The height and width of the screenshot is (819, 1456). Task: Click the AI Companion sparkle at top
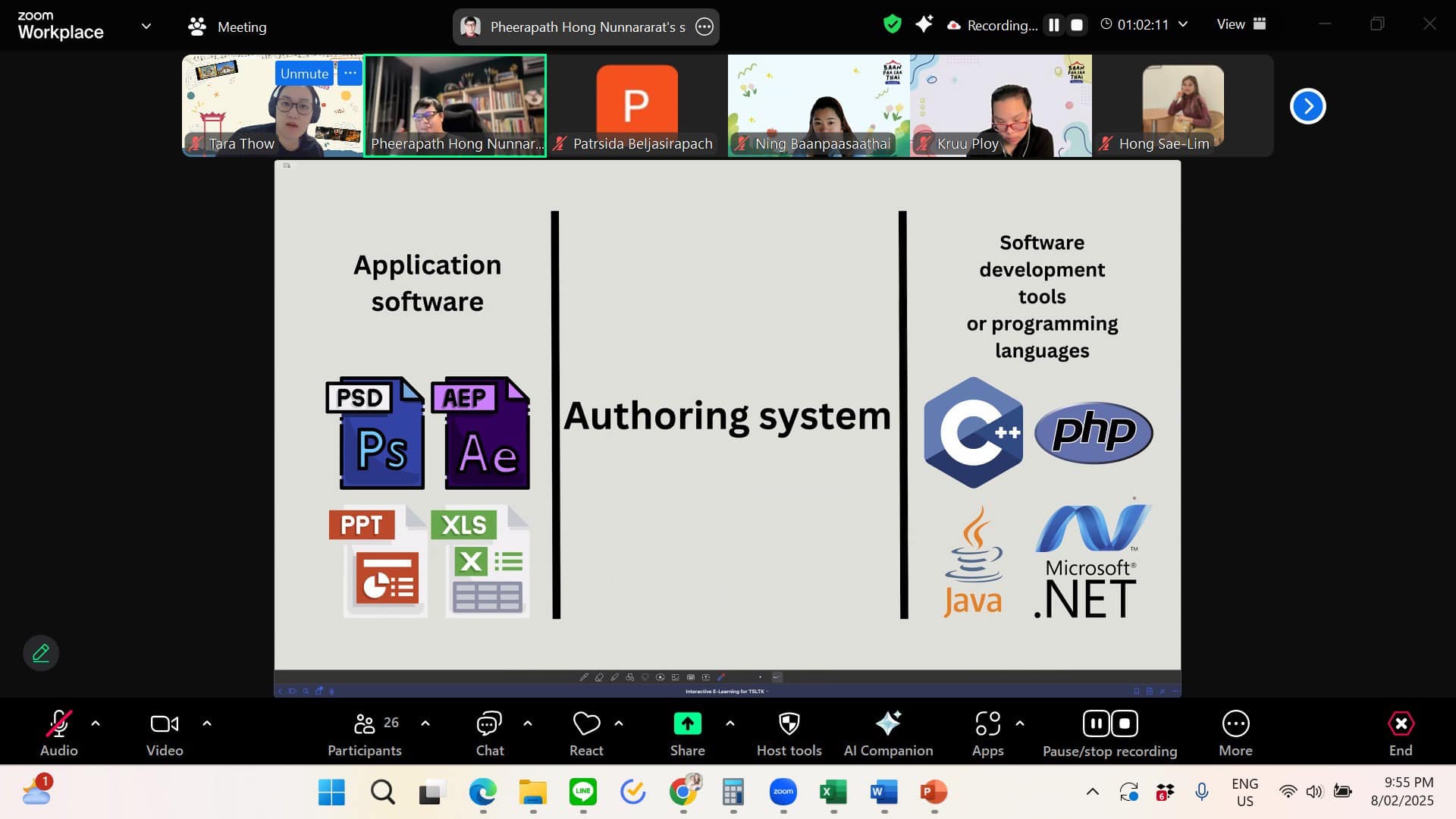click(924, 24)
